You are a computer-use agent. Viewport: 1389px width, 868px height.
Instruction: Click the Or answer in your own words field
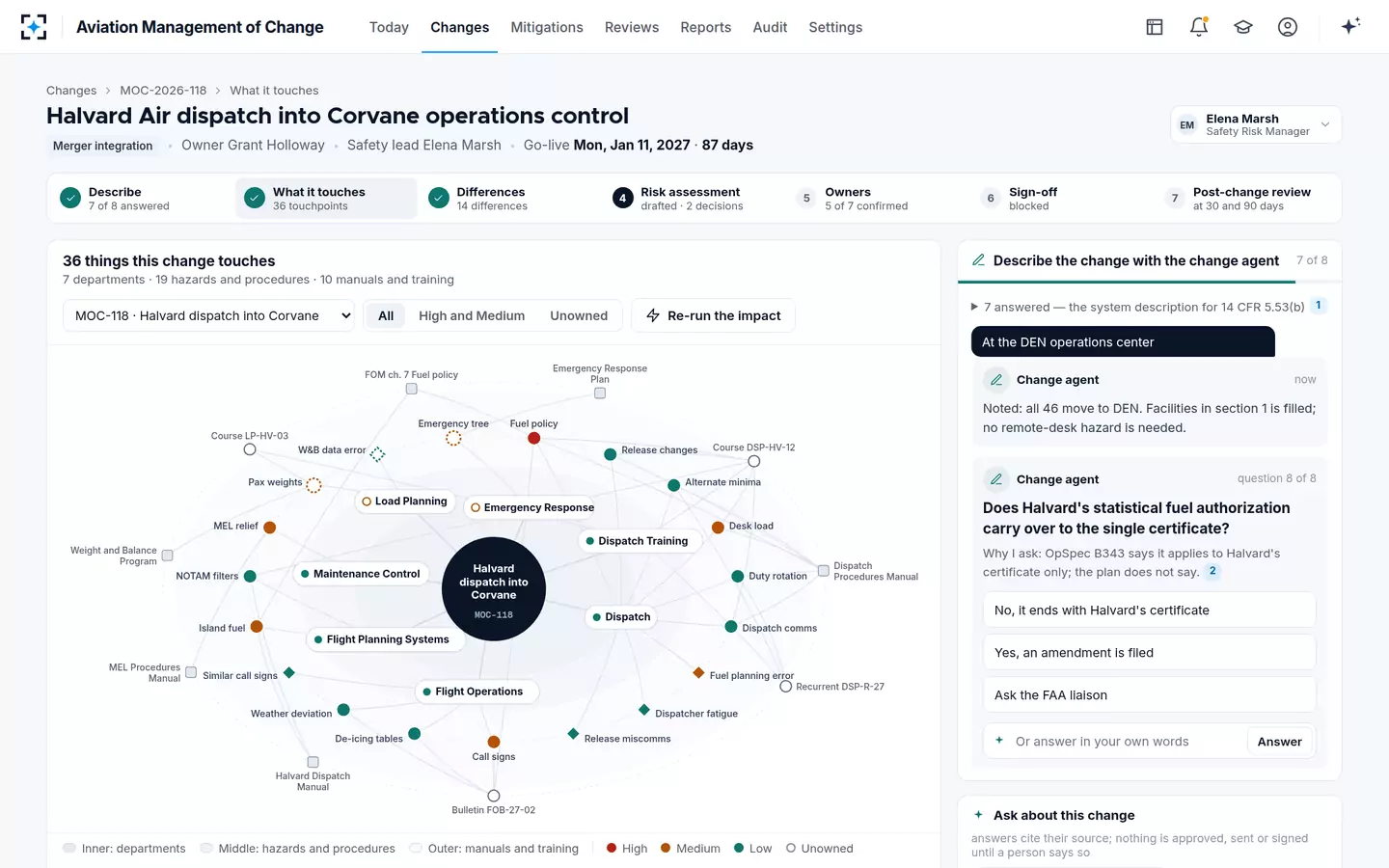coord(1127,742)
